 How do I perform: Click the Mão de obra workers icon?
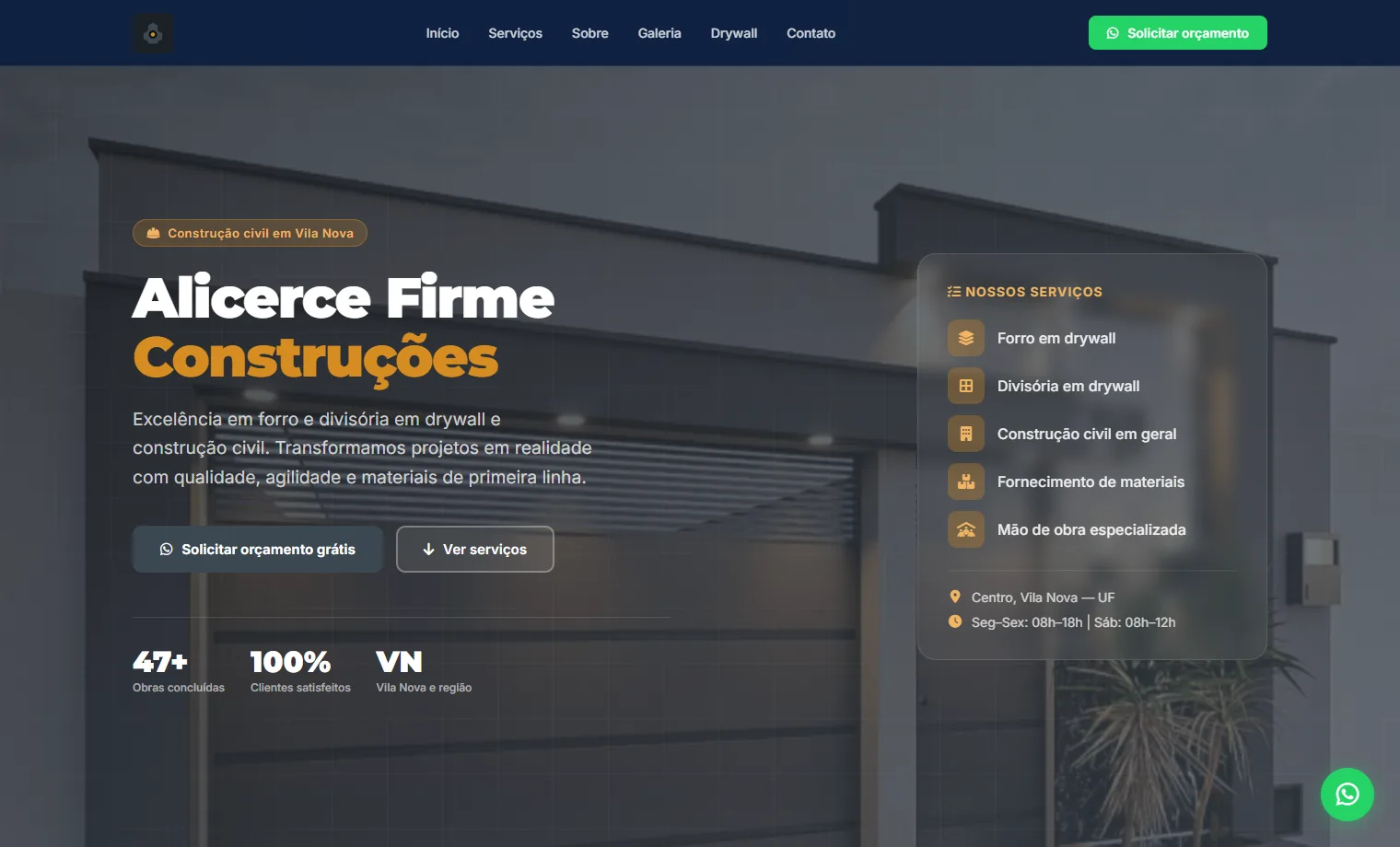coord(965,529)
